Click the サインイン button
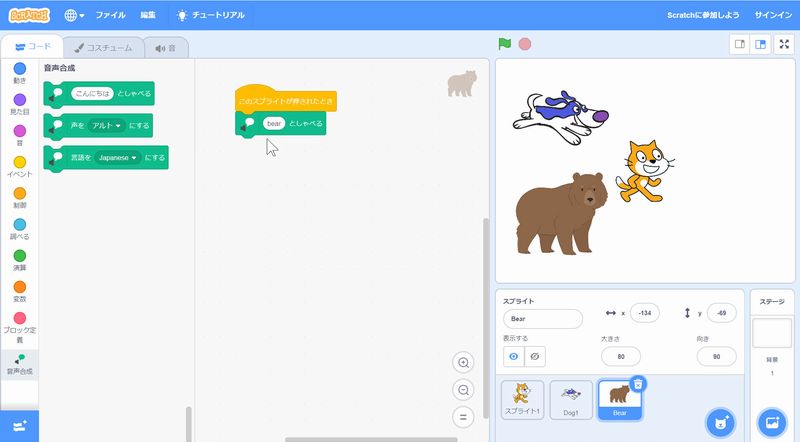 [772, 15]
